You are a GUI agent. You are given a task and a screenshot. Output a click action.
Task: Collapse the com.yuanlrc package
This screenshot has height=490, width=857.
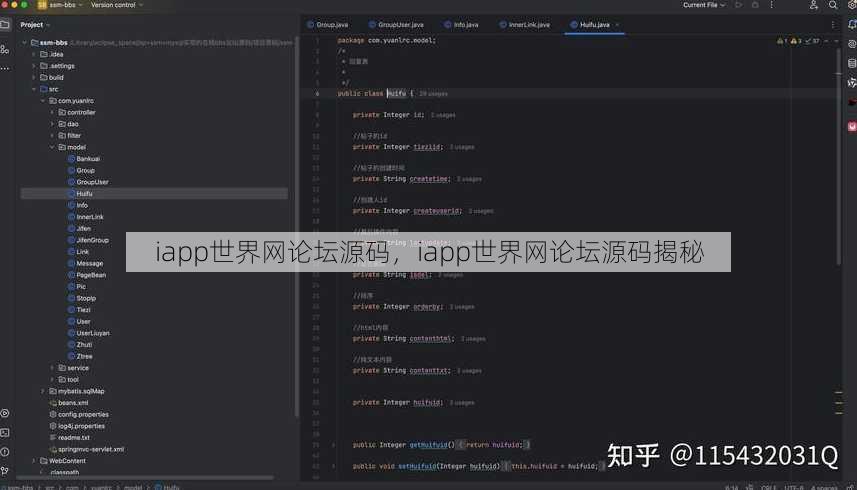tap(43, 101)
